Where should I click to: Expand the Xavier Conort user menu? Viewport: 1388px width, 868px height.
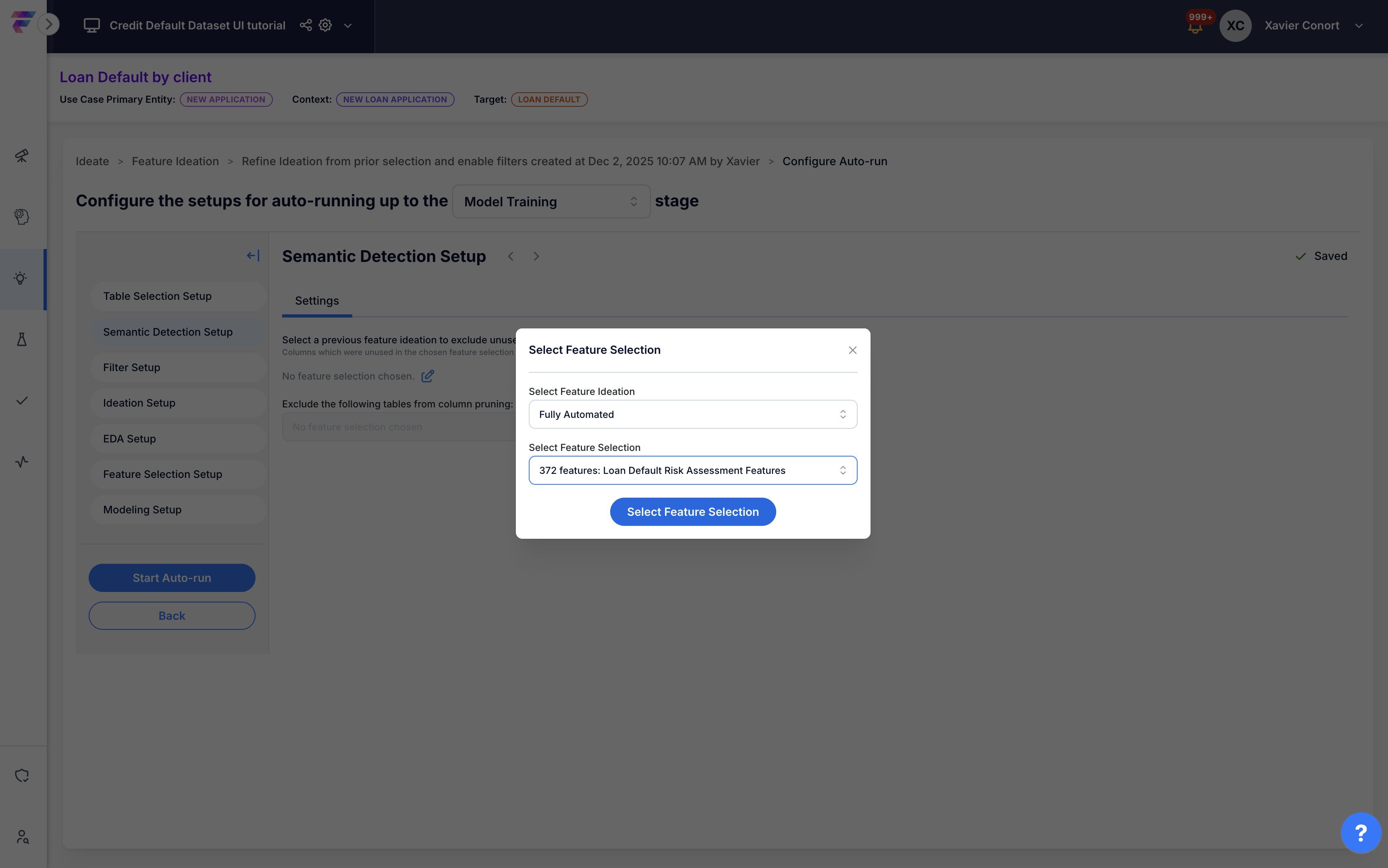(x=1359, y=26)
